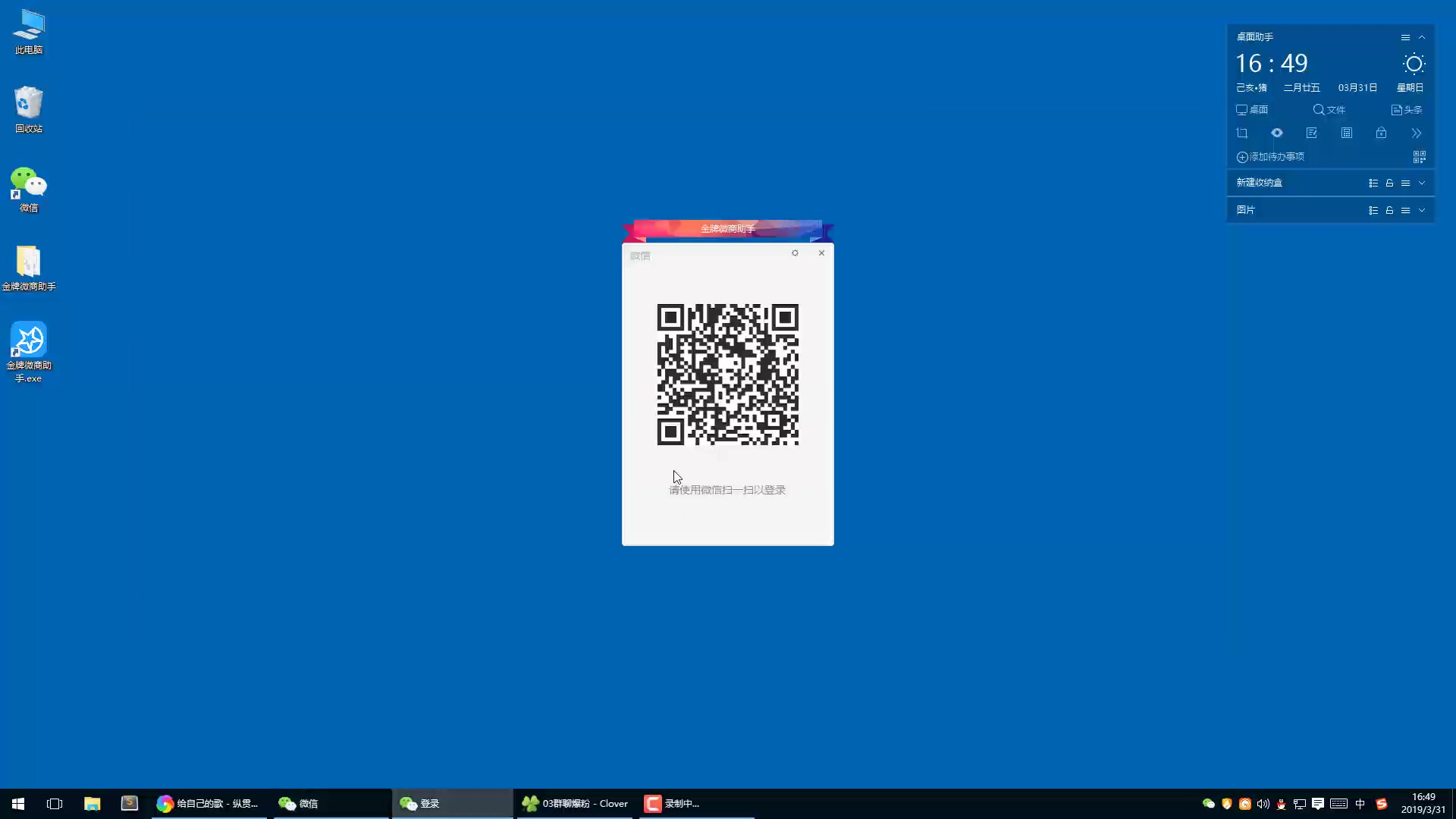Switch to 登录 taskbar window
This screenshot has width=1456, height=819.
pos(453,804)
